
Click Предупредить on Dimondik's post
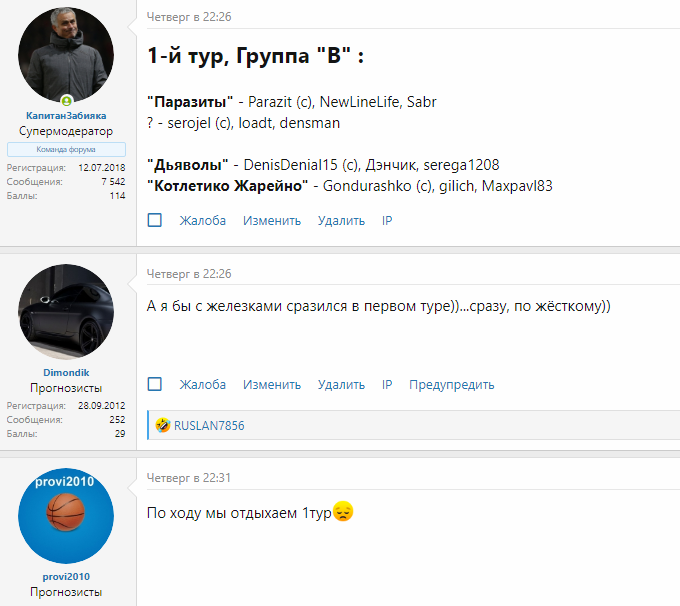(x=451, y=385)
